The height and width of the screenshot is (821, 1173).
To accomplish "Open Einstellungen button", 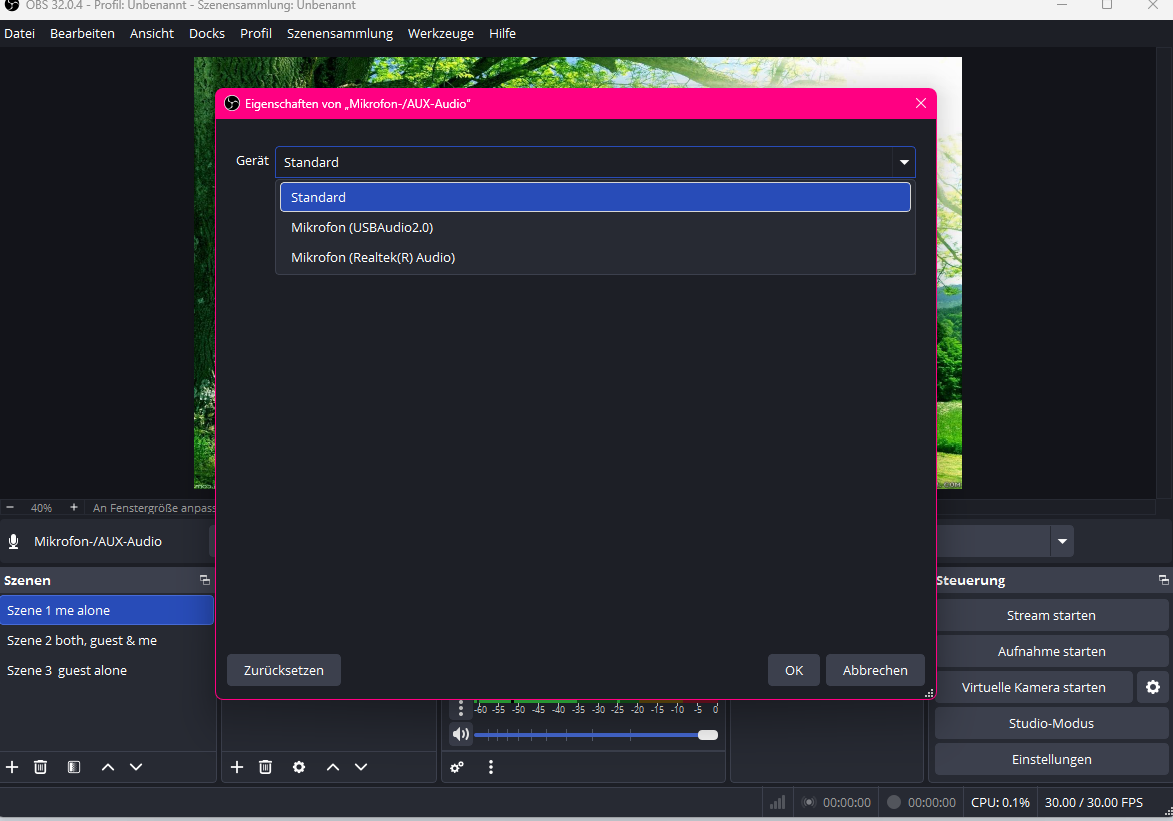I will [1051, 759].
